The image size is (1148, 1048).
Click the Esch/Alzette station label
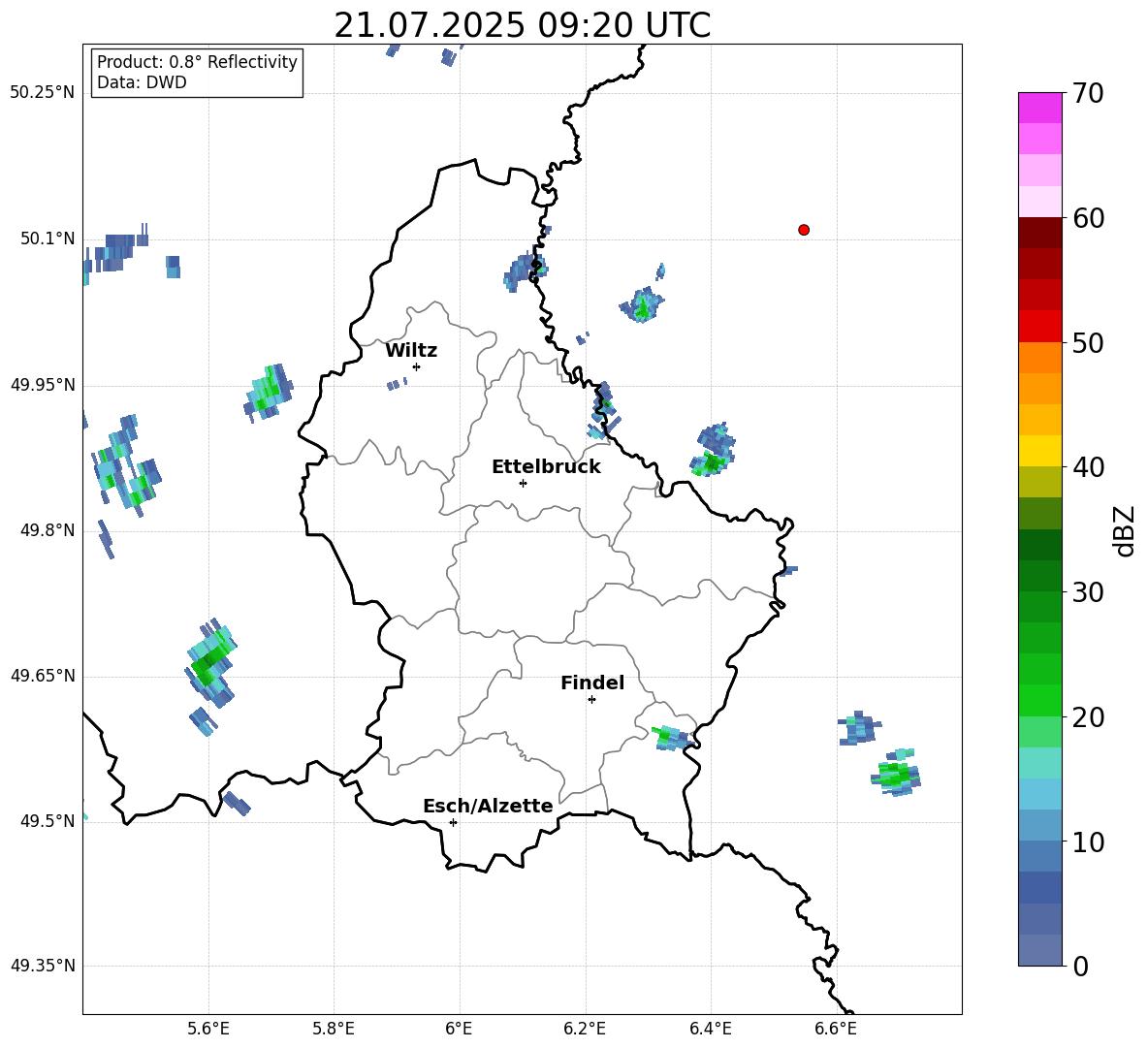point(488,806)
